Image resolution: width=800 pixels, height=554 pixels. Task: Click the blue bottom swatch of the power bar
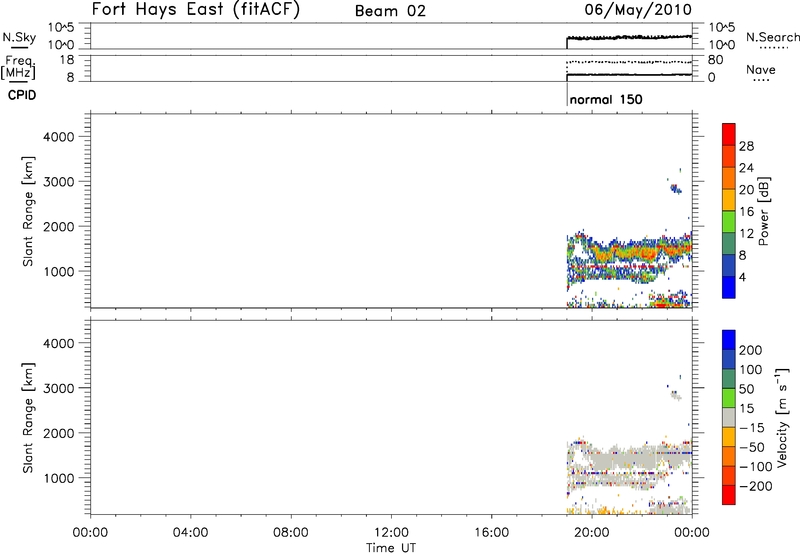[729, 287]
